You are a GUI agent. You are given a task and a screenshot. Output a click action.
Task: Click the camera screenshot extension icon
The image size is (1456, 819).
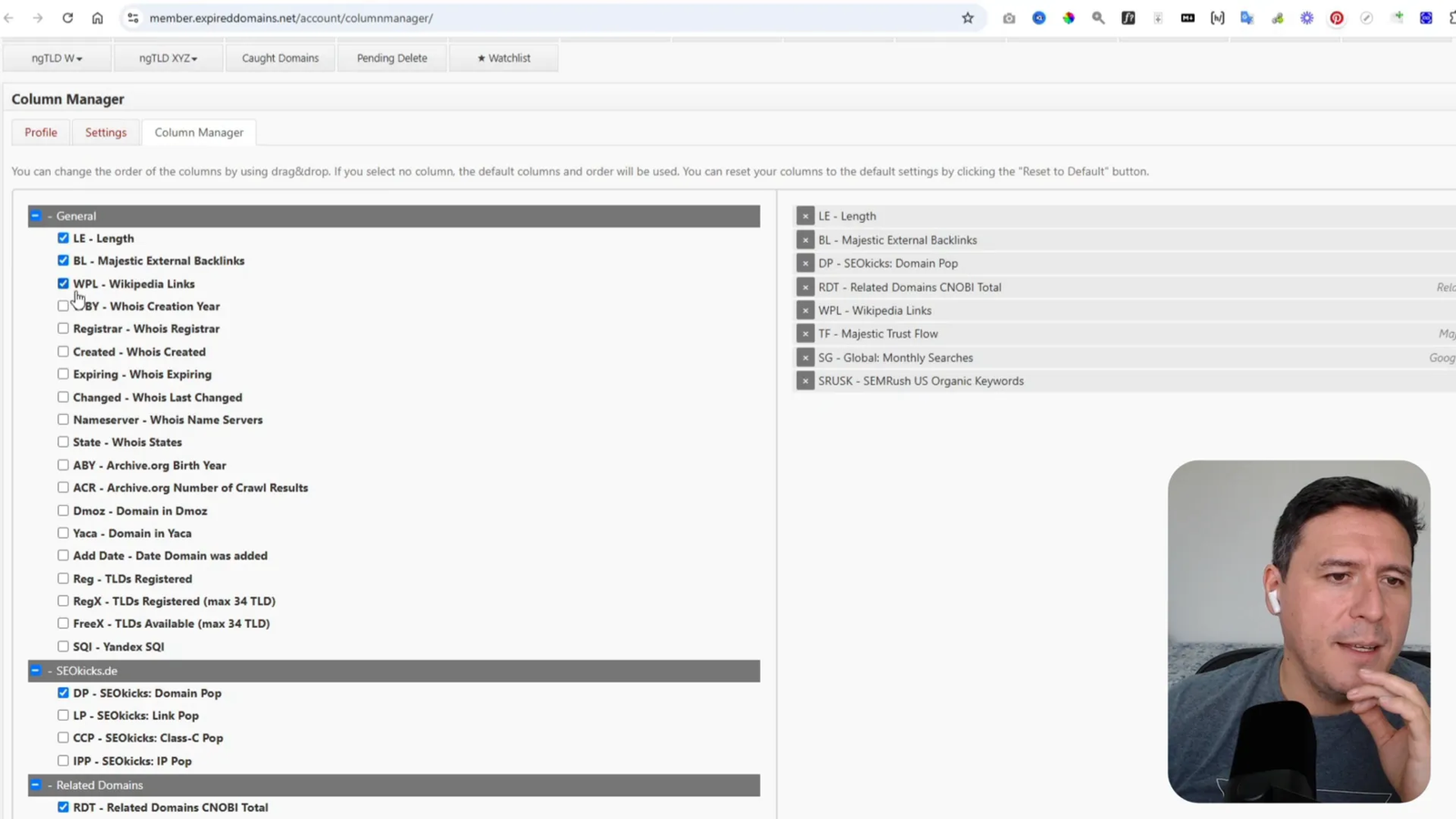pos(1008,17)
